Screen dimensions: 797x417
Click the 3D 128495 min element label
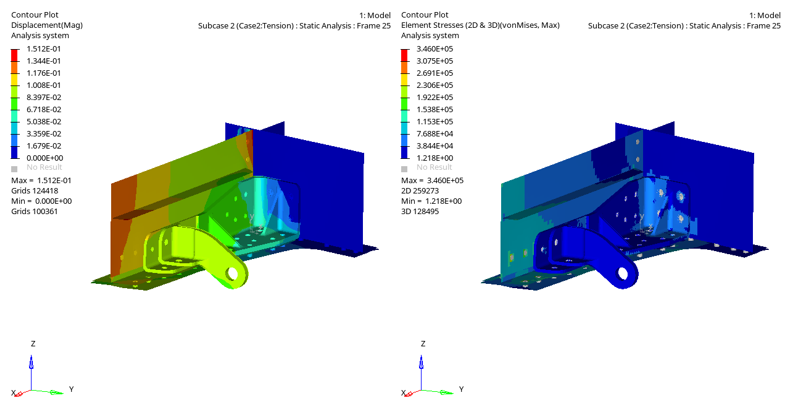point(424,211)
